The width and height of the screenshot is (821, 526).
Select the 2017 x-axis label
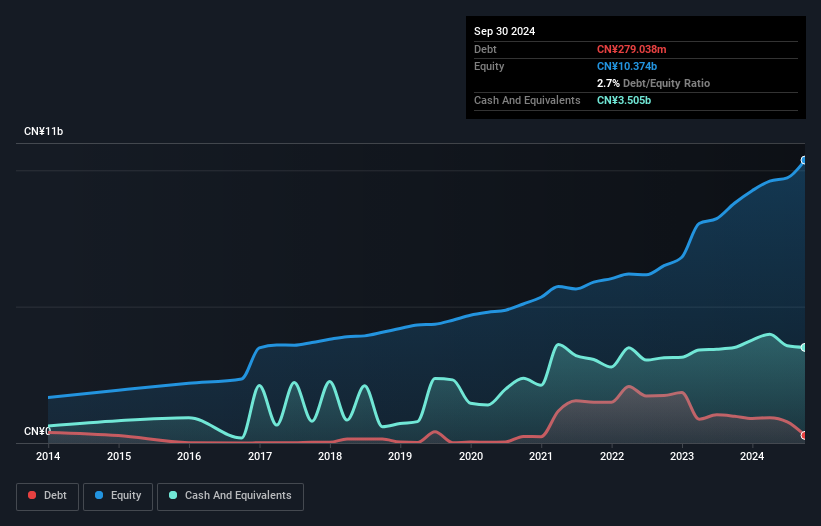click(x=259, y=457)
